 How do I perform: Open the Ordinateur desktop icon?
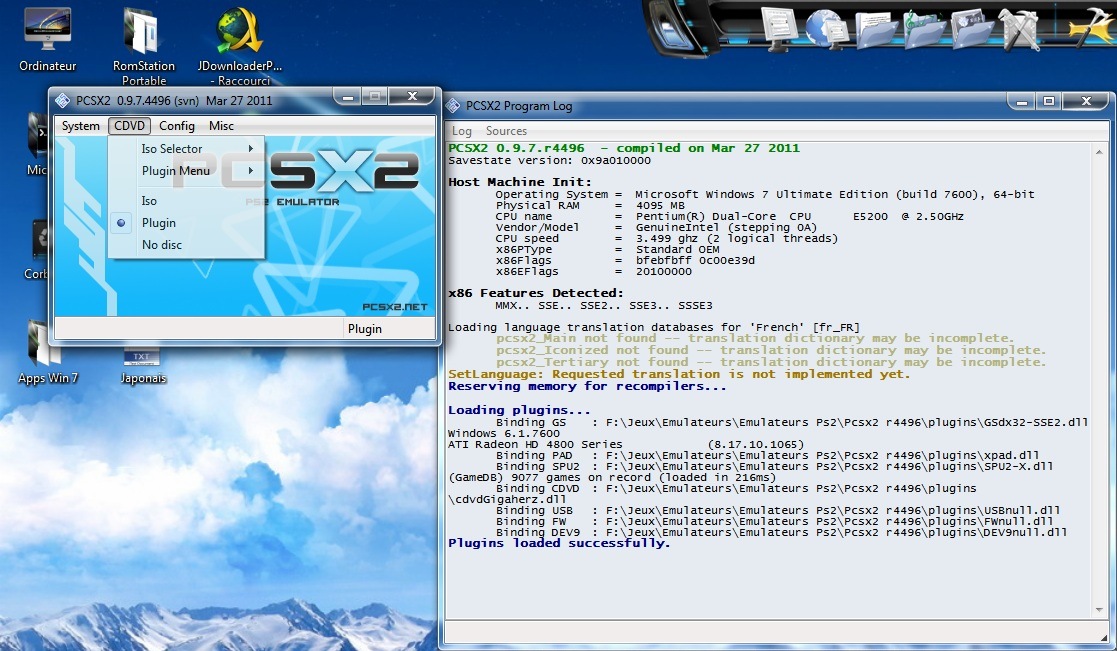(47, 39)
